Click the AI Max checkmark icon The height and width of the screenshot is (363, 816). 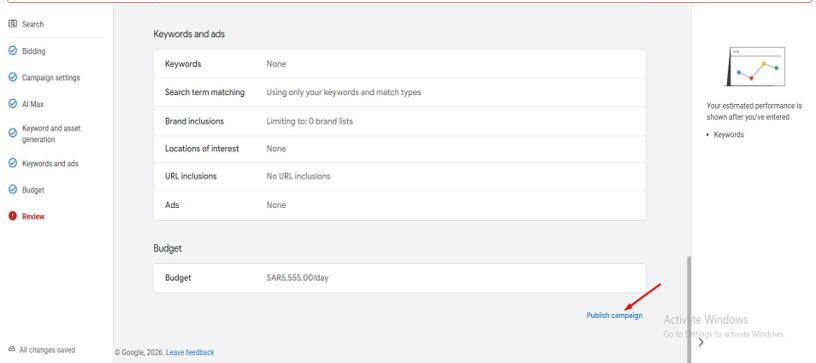point(13,103)
